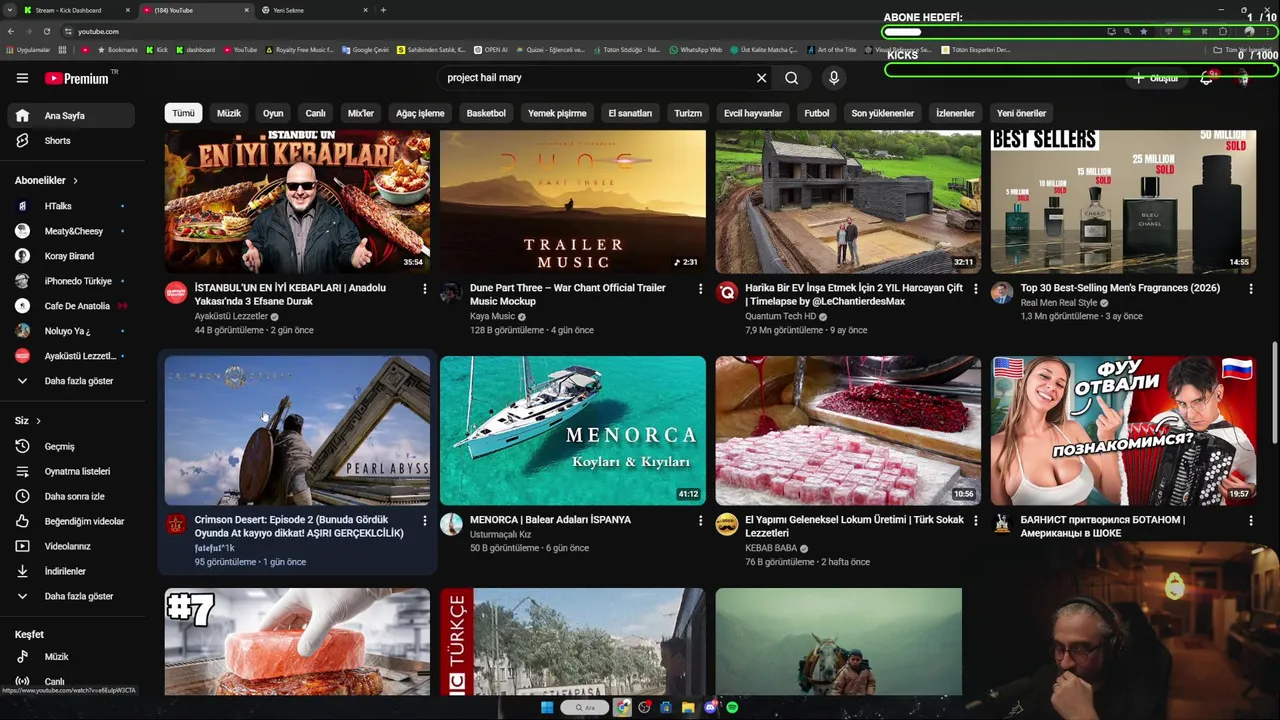Click the Oluştur create button
The image size is (1280, 720).
point(1156,78)
